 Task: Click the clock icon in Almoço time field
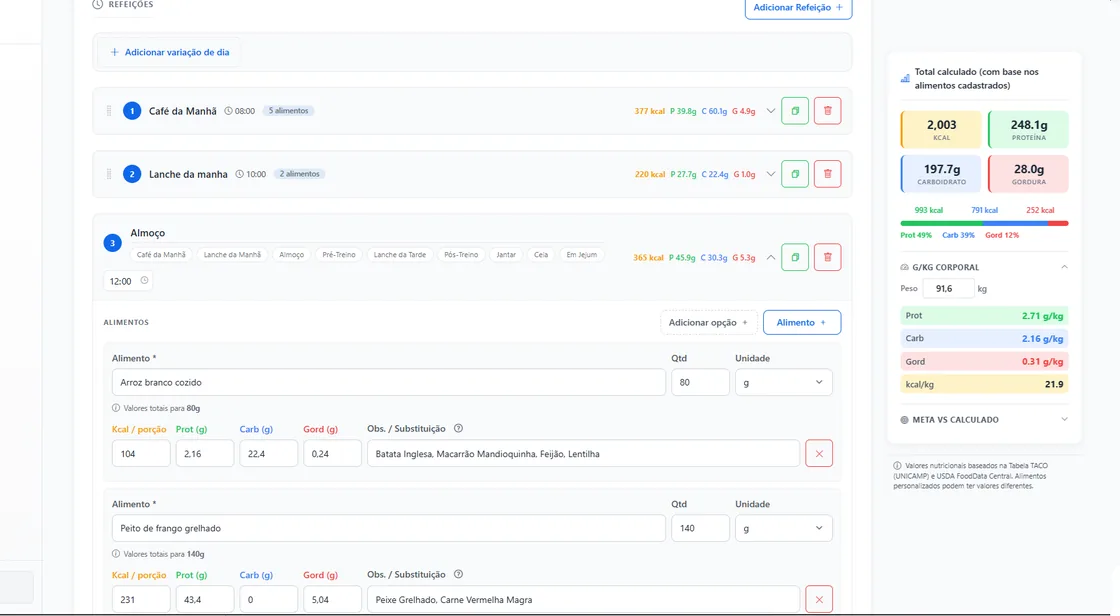(x=144, y=281)
